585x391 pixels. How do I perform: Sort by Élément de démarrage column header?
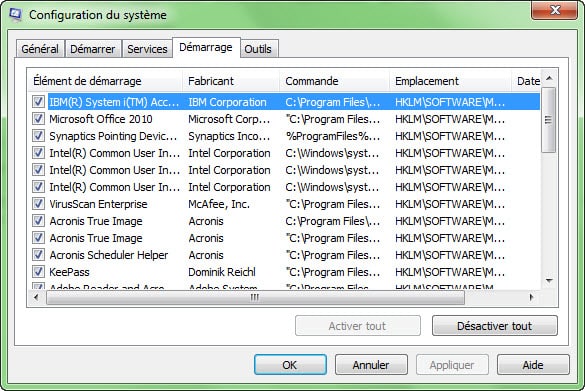(105, 81)
